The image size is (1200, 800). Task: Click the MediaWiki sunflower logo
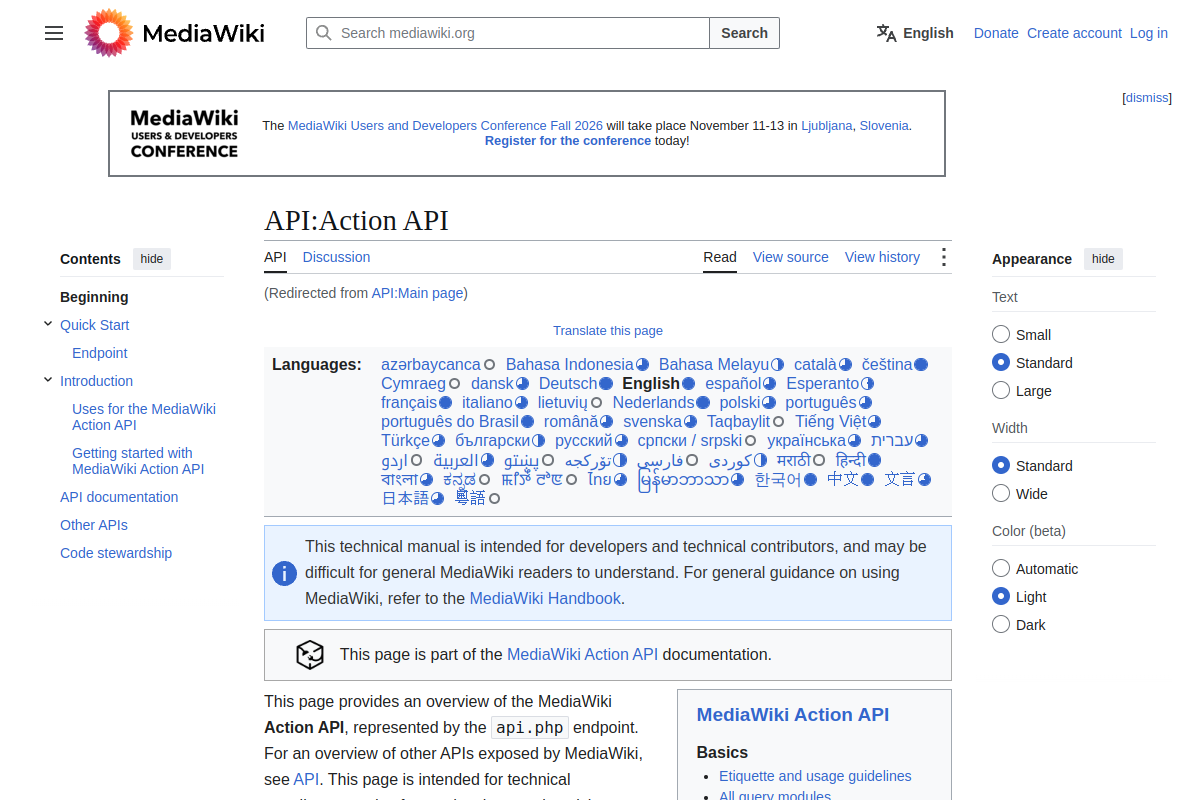(x=109, y=33)
